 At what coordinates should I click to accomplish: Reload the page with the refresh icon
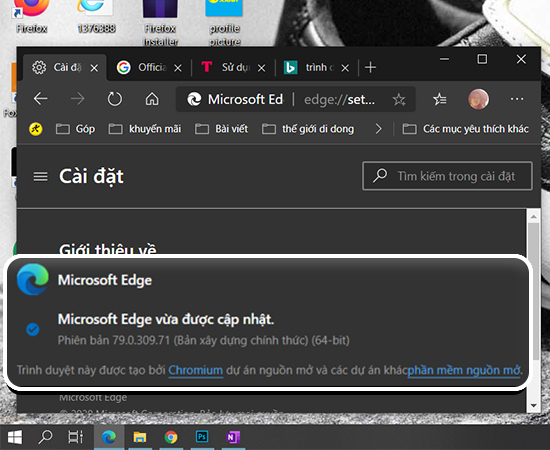(x=115, y=99)
